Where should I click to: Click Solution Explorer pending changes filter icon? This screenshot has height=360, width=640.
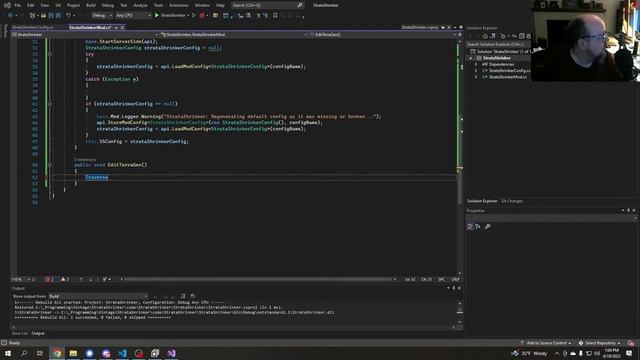coord(503,36)
